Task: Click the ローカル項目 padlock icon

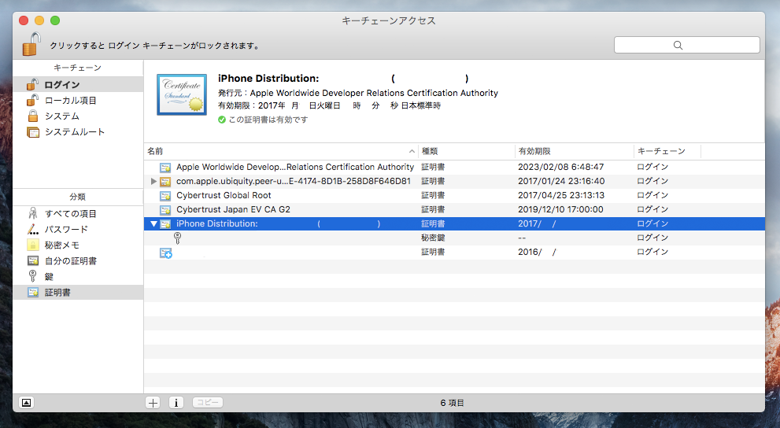Action: (x=32, y=100)
